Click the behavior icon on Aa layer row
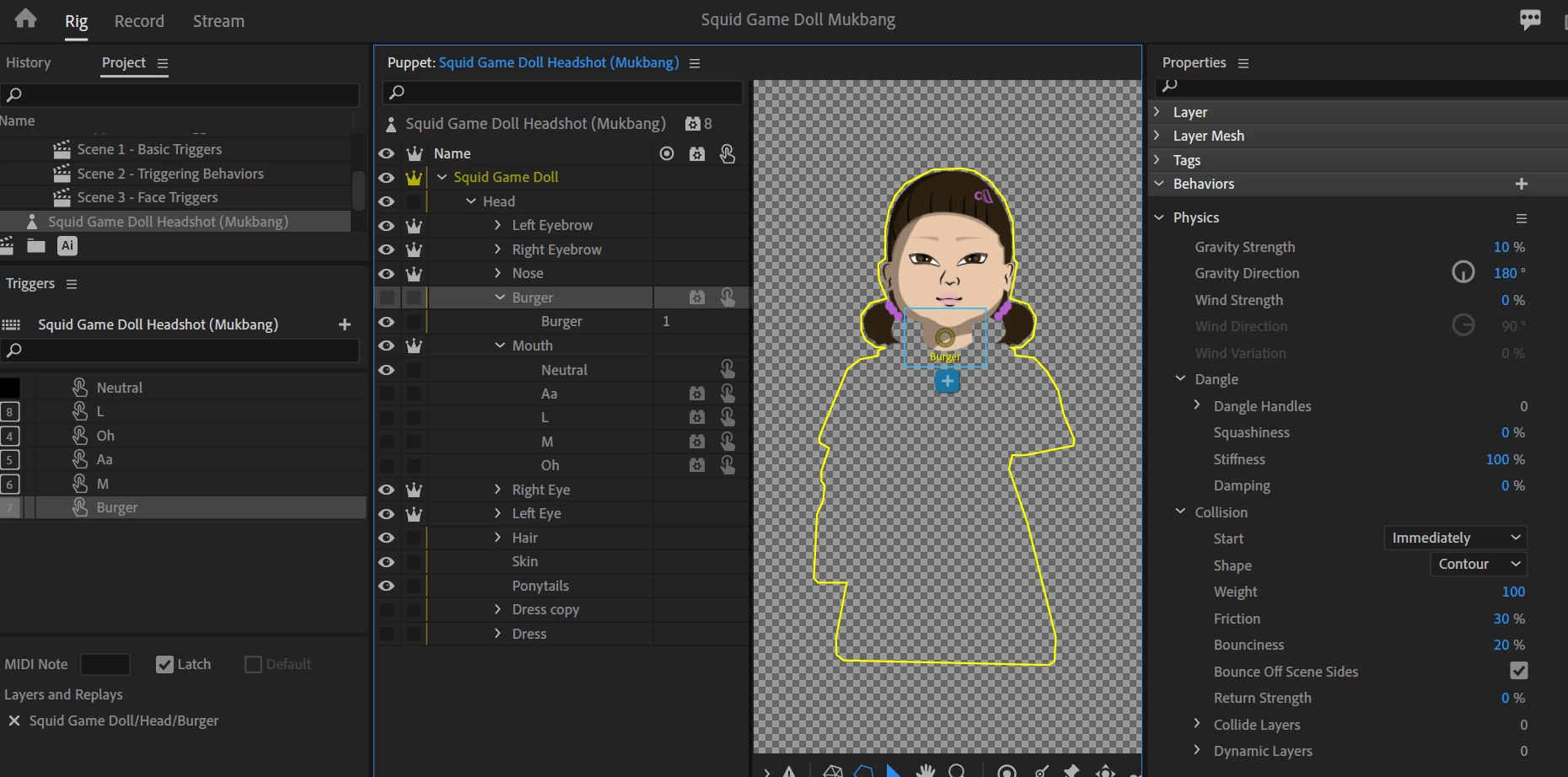1568x777 pixels. [696, 394]
